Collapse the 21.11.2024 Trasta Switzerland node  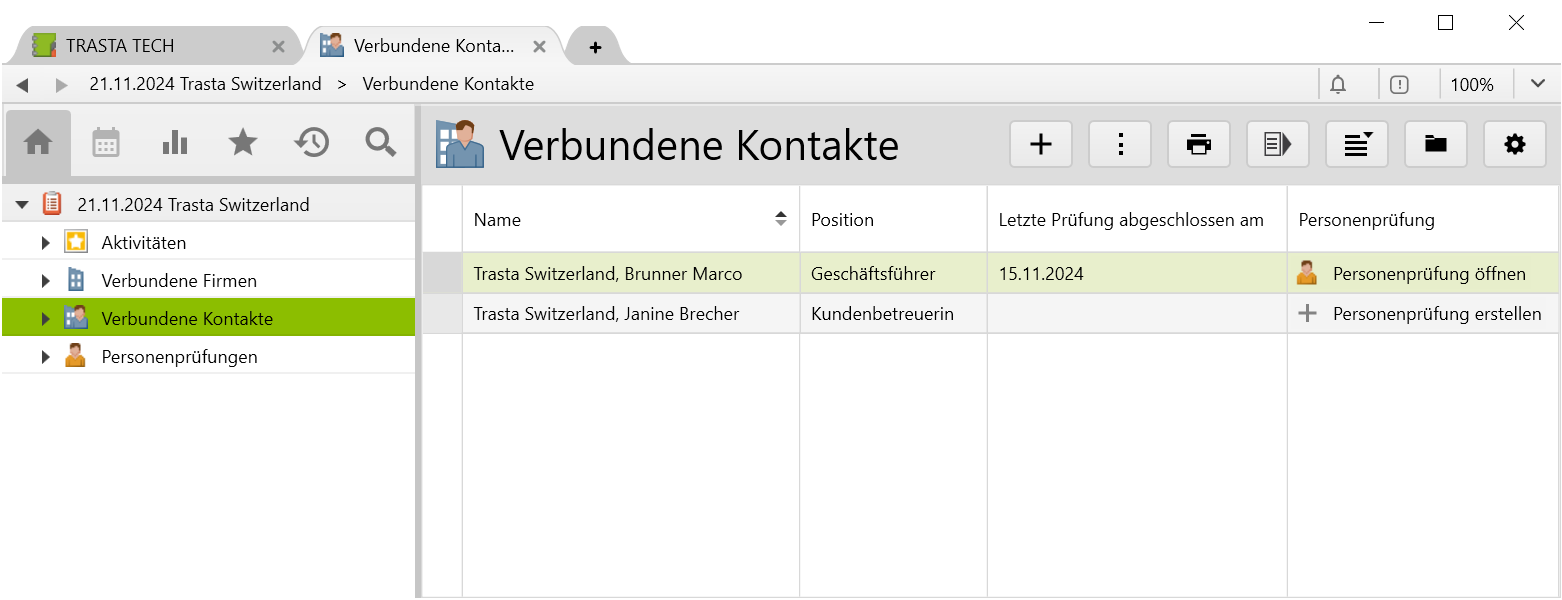pyautogui.click(x=22, y=205)
